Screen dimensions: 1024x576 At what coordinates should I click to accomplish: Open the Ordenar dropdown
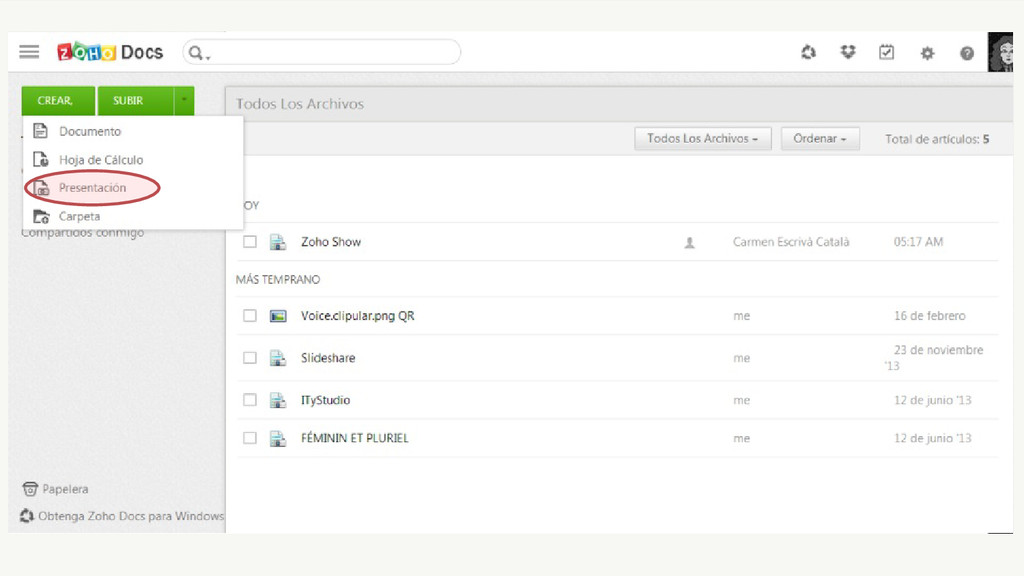click(x=820, y=138)
